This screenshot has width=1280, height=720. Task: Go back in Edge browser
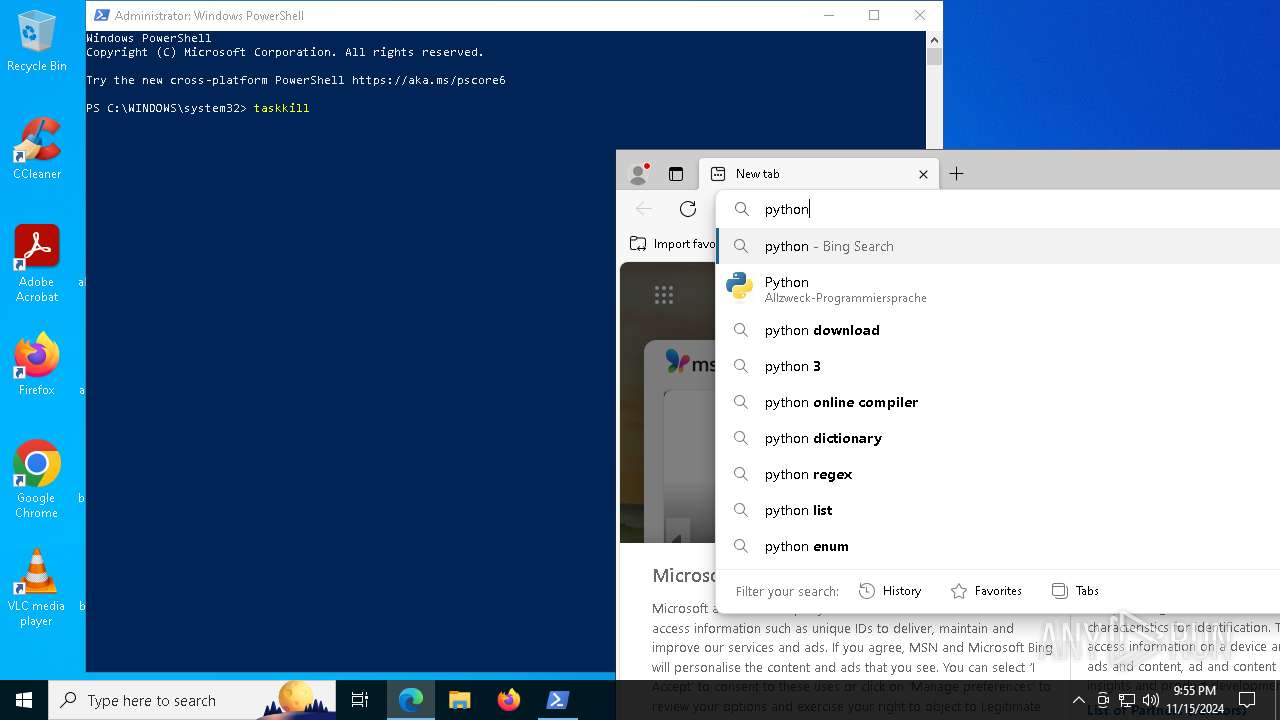coord(644,209)
